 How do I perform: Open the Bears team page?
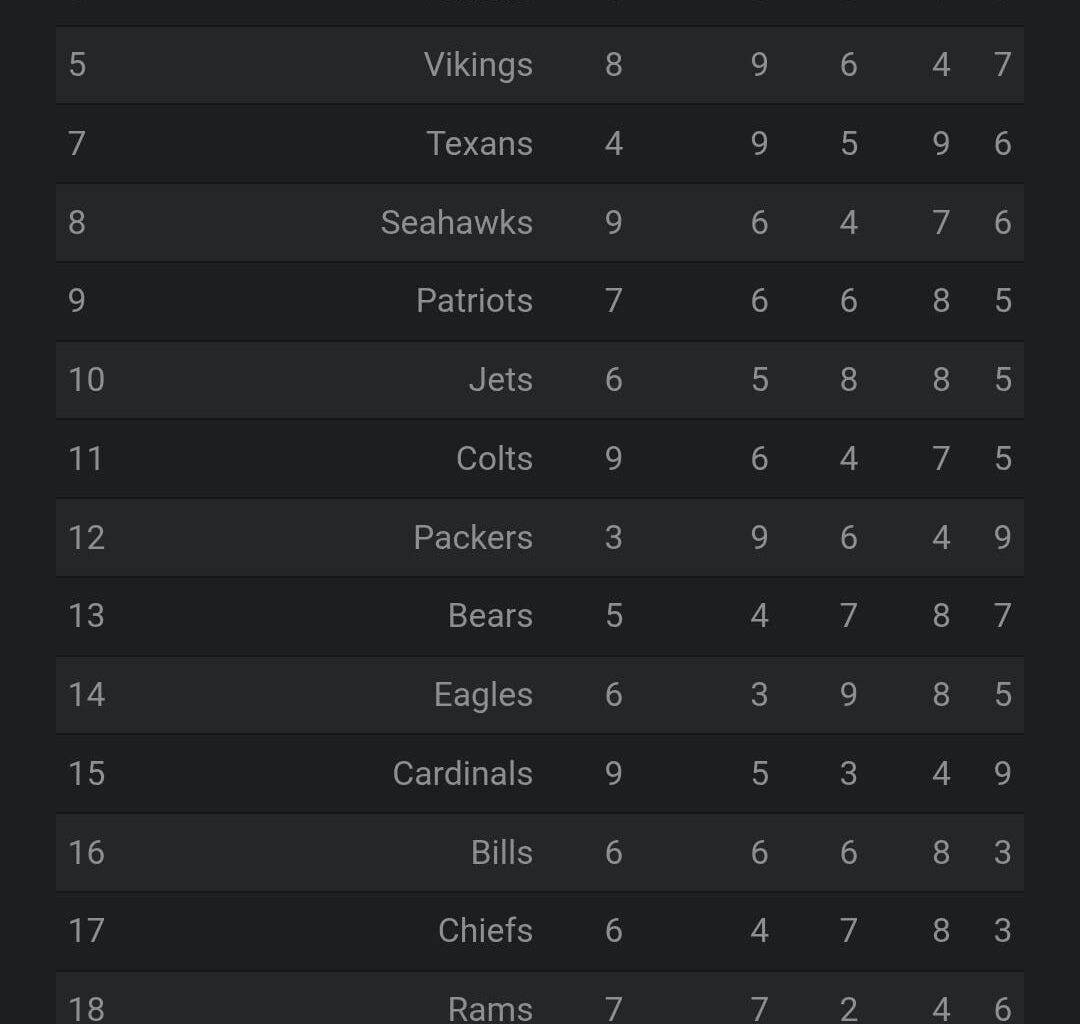coord(489,615)
